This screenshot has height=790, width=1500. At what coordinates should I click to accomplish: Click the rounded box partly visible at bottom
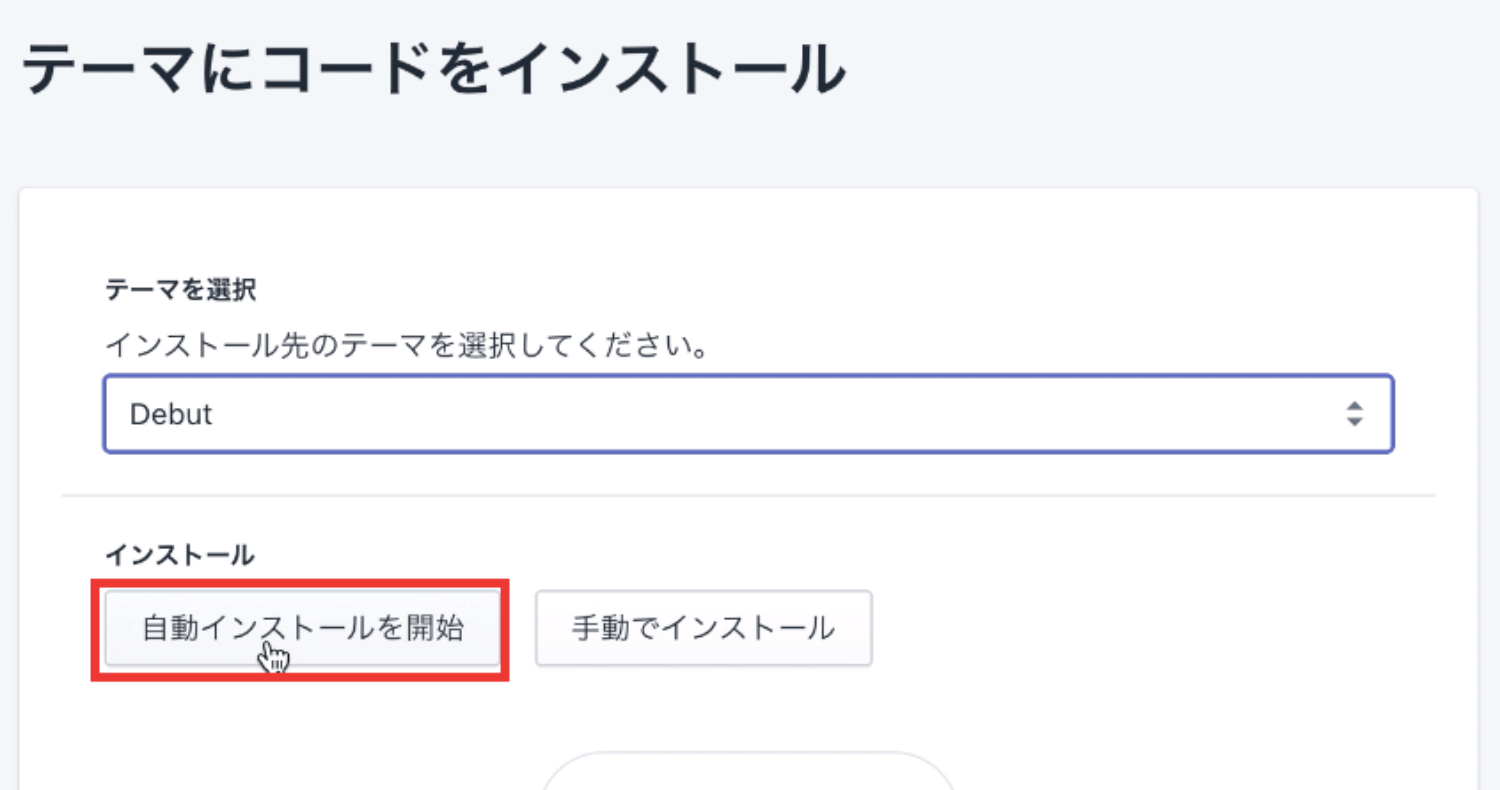pos(748,771)
